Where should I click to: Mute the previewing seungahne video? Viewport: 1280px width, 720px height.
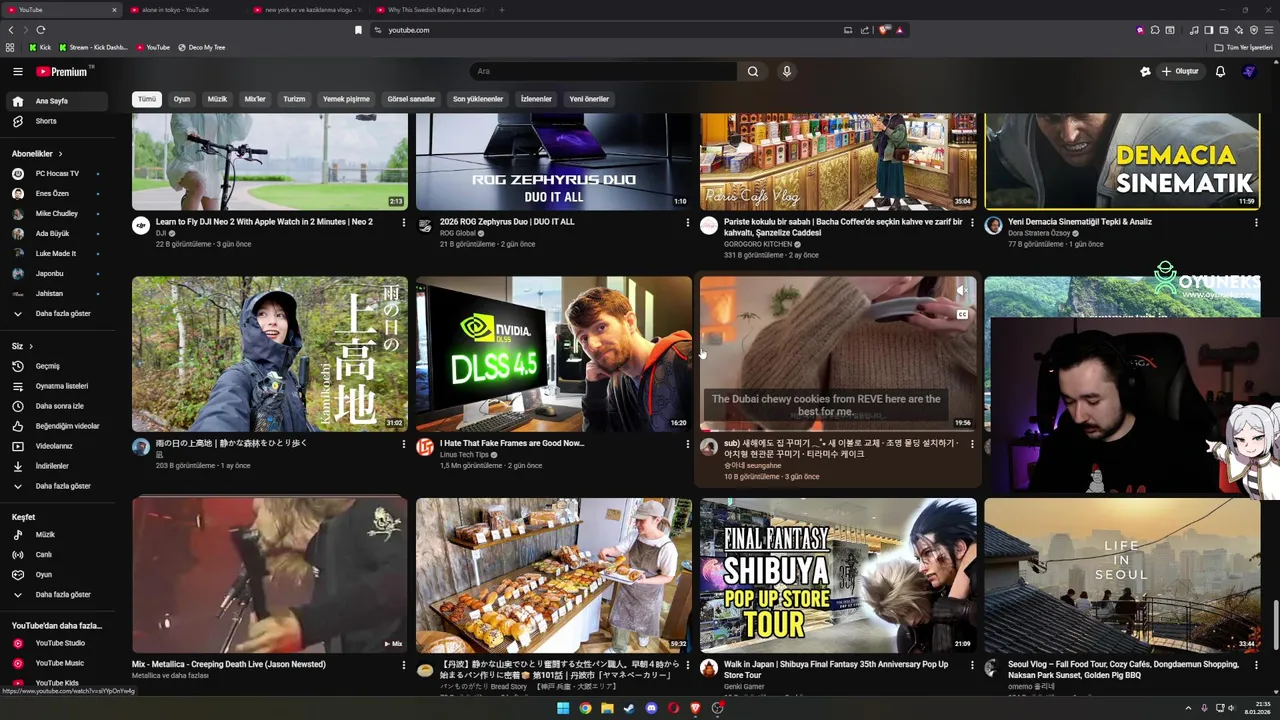[x=962, y=291]
